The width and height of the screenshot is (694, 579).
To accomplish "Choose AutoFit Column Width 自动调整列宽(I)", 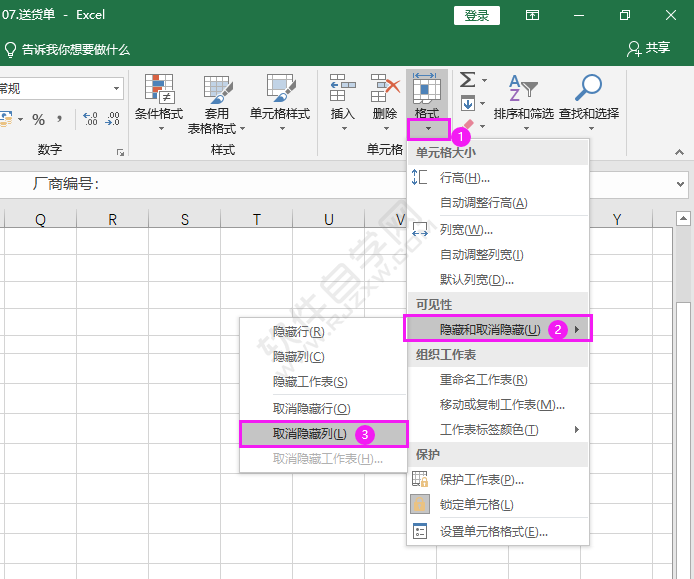I will coord(498,255).
